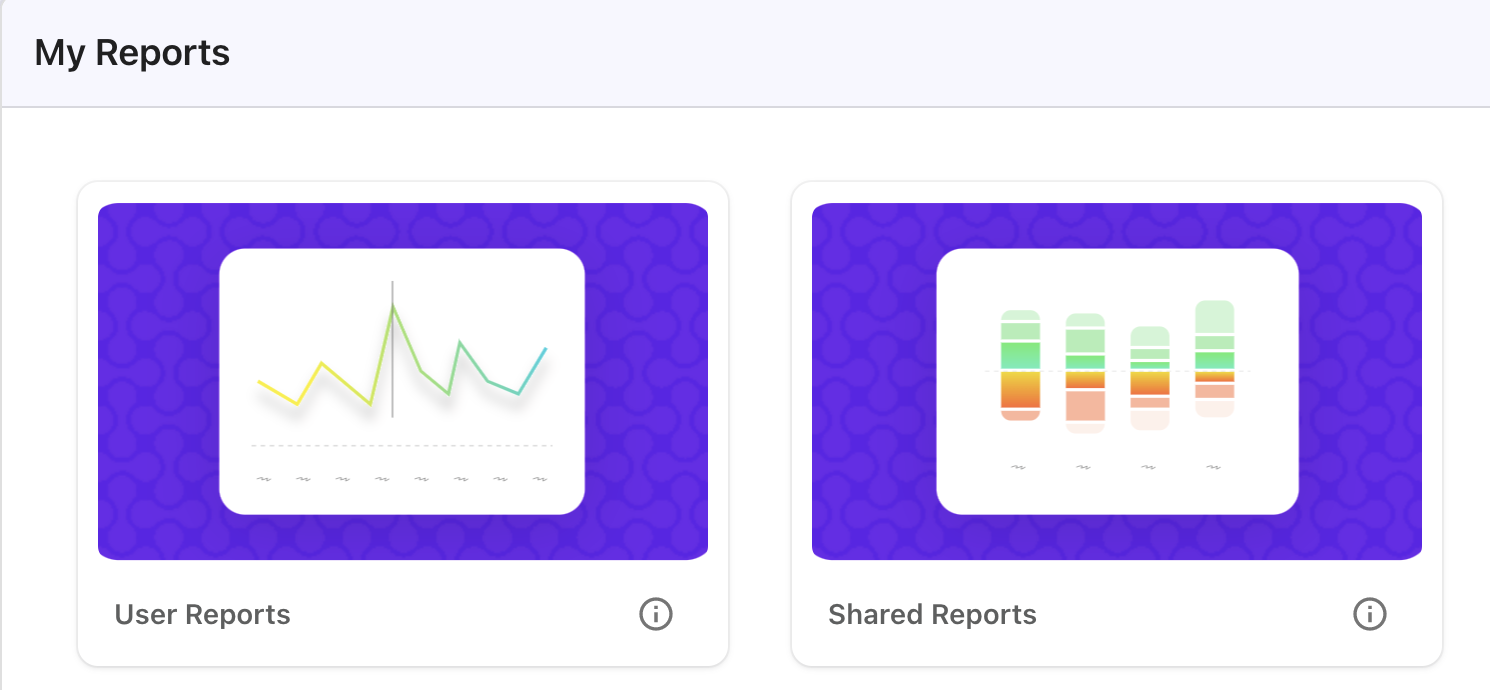This screenshot has width=1490, height=690.
Task: Click the first stacked bar in Shared Reports
Action: [1020, 365]
